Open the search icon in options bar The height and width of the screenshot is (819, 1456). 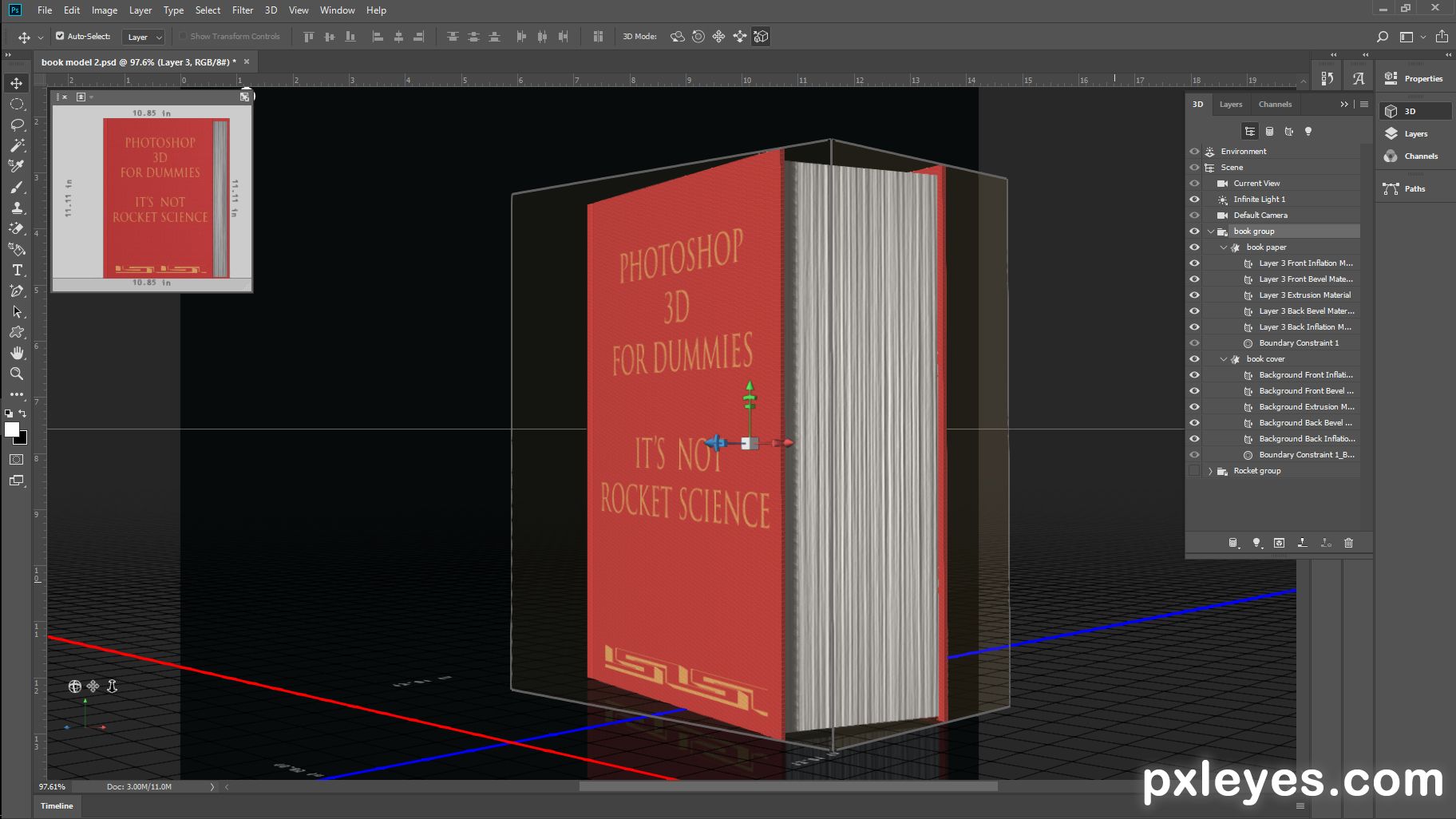click(1383, 37)
